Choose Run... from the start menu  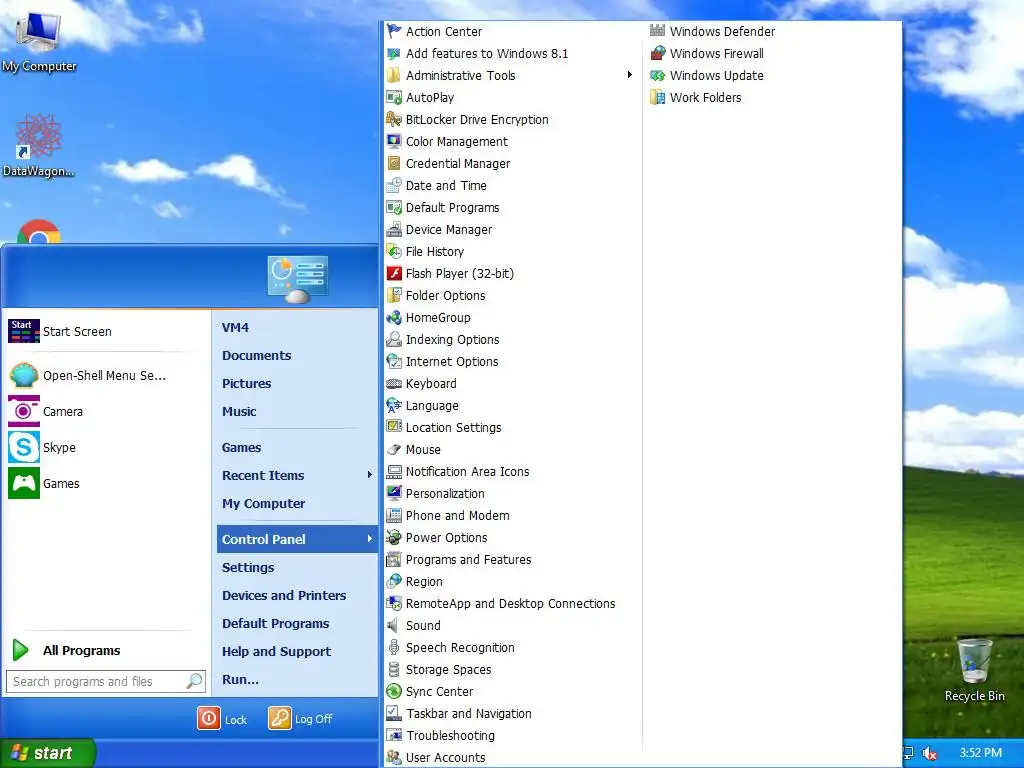pos(240,680)
